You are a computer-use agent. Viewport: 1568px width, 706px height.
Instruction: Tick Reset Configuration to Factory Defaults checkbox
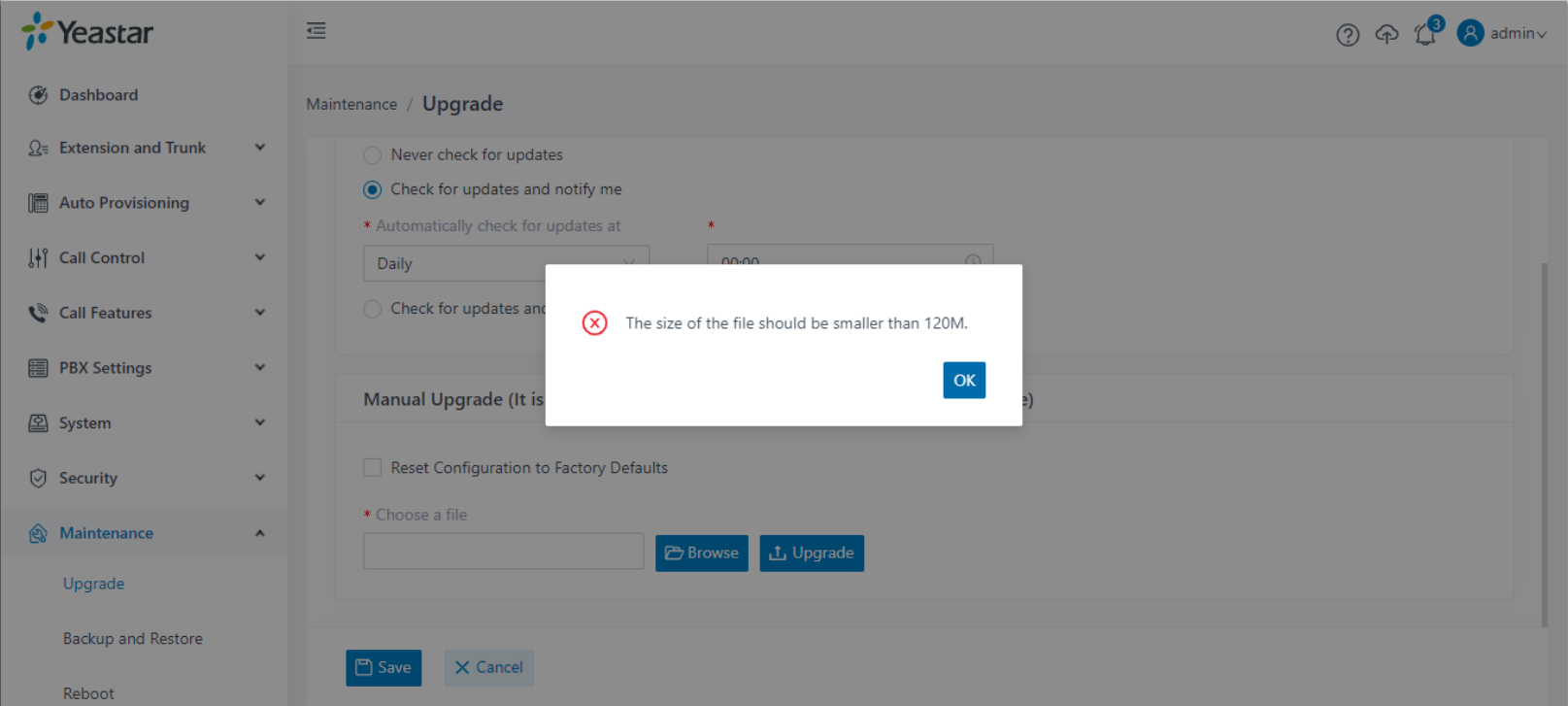click(372, 467)
